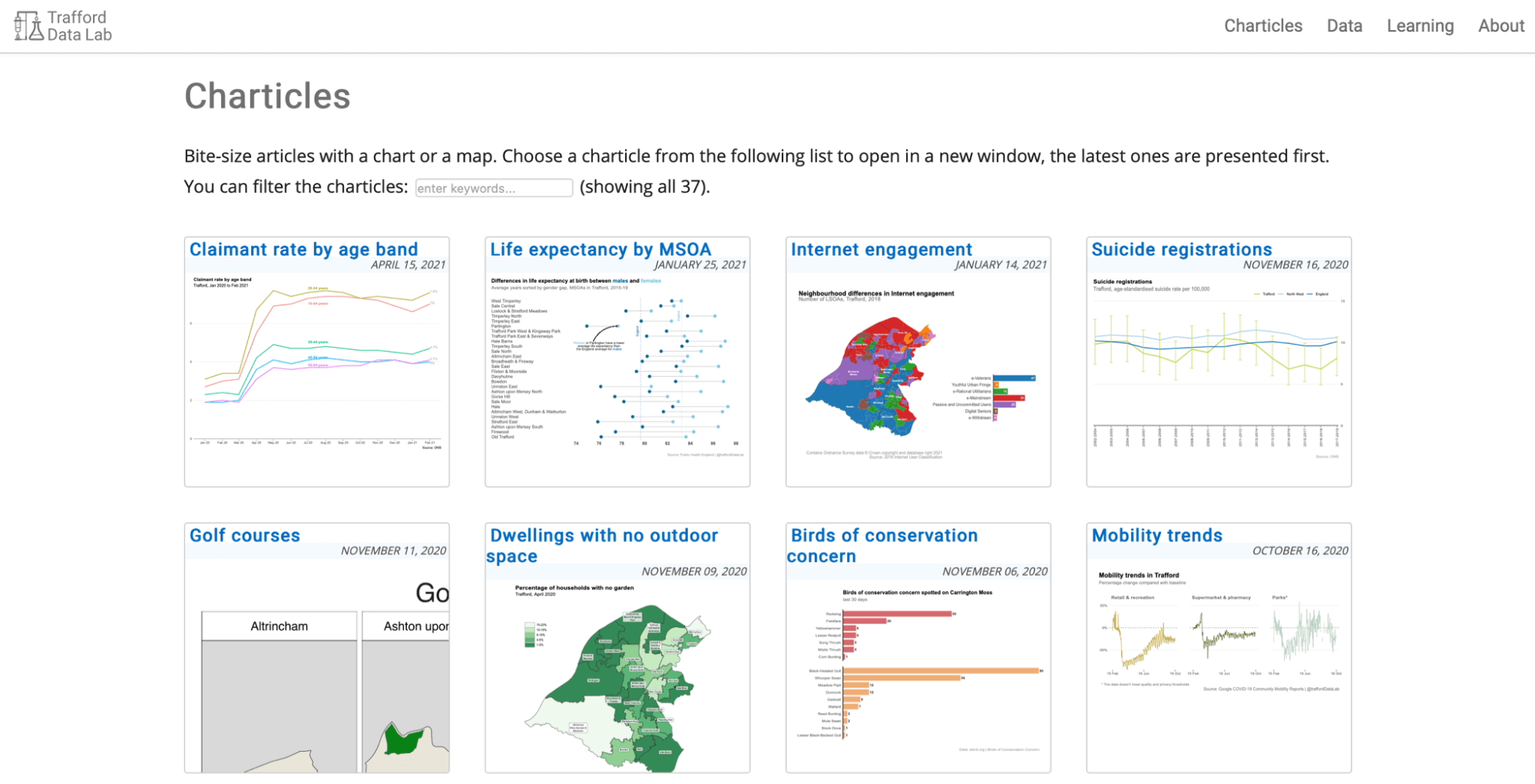Click the 'NOVEMBER 09, 2020' date text

[694, 571]
